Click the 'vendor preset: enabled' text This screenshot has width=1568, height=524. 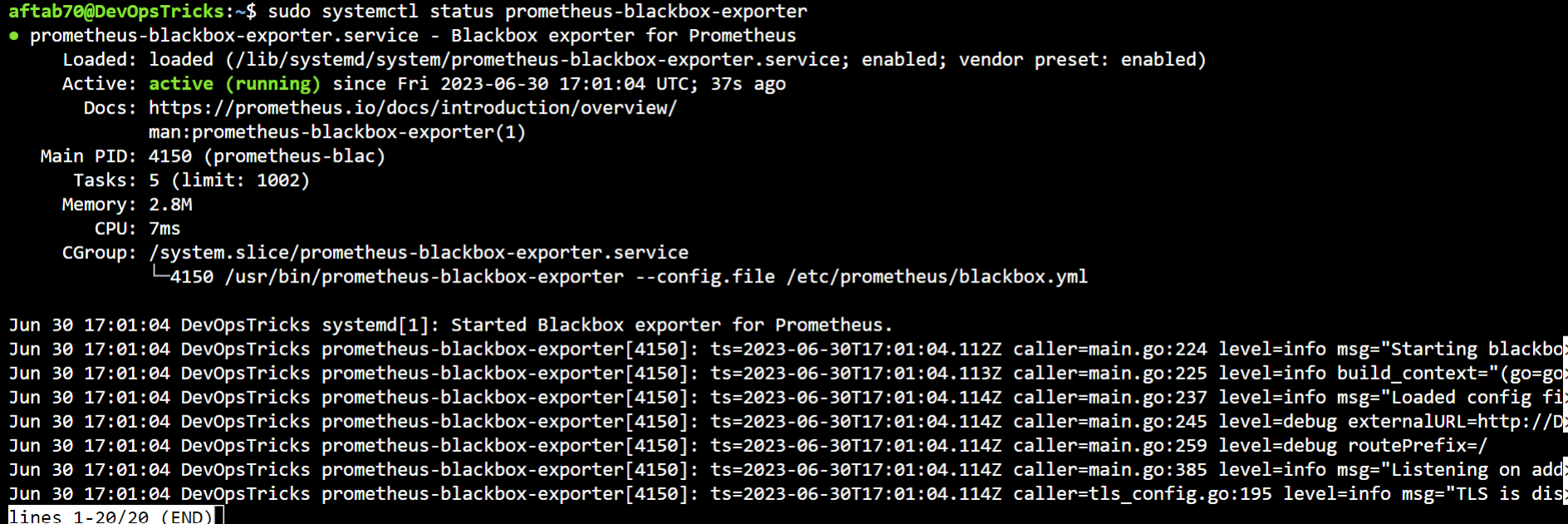pyautogui.click(x=1077, y=60)
